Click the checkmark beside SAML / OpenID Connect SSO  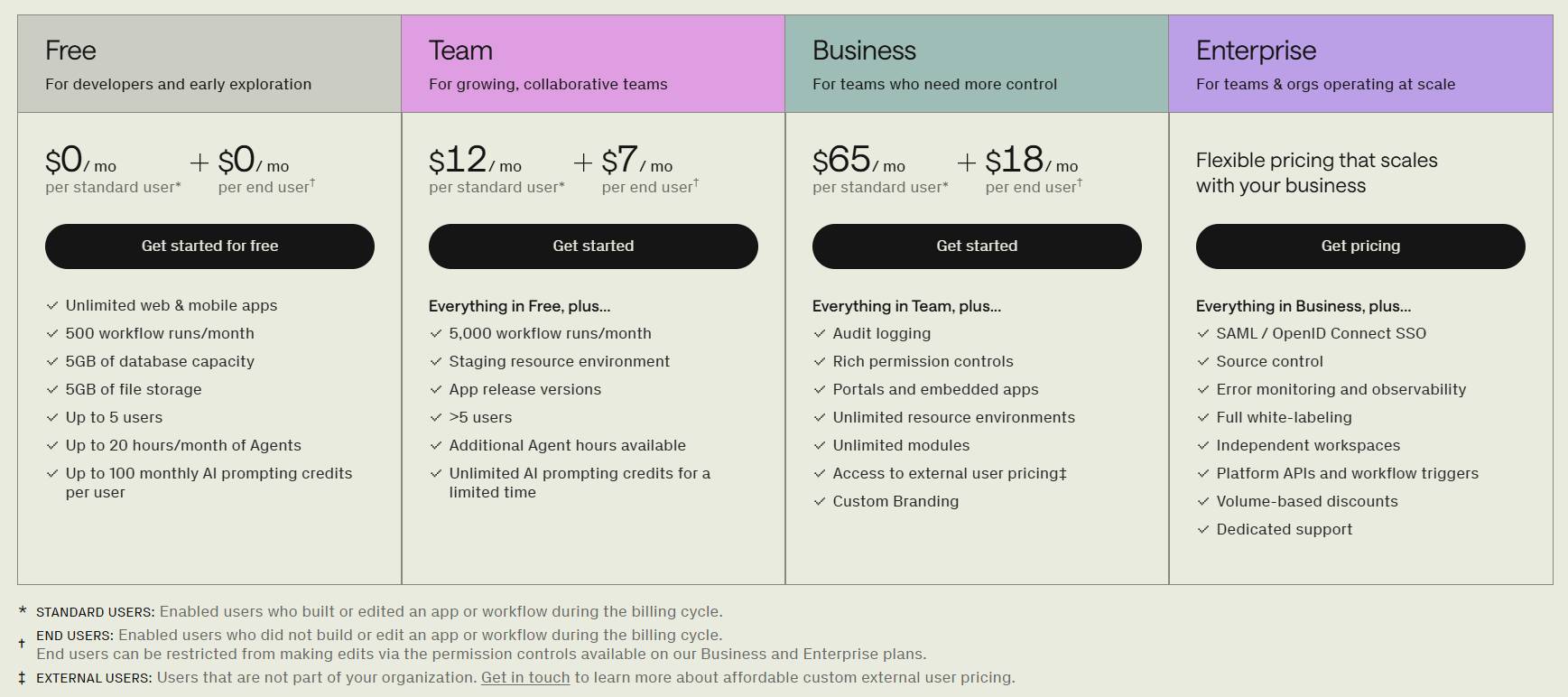pos(1202,334)
